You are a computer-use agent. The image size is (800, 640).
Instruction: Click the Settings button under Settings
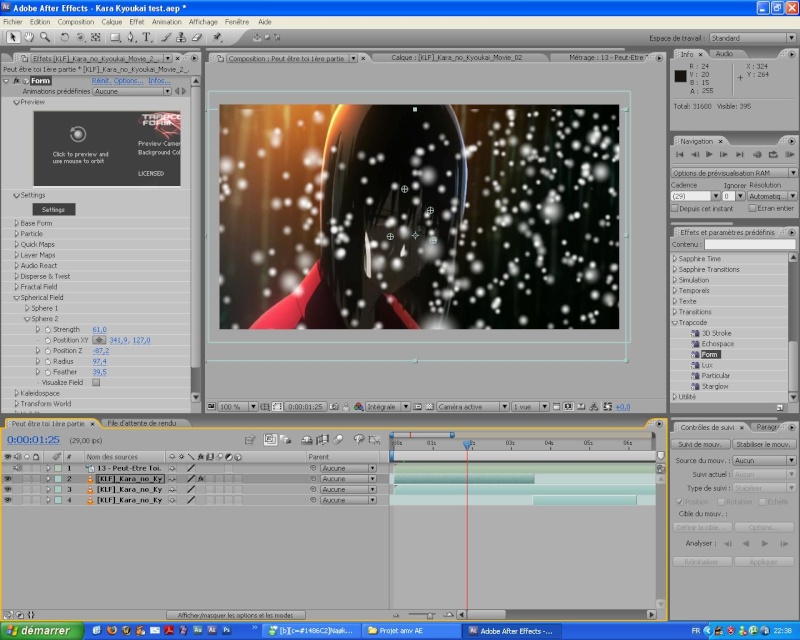(x=54, y=209)
